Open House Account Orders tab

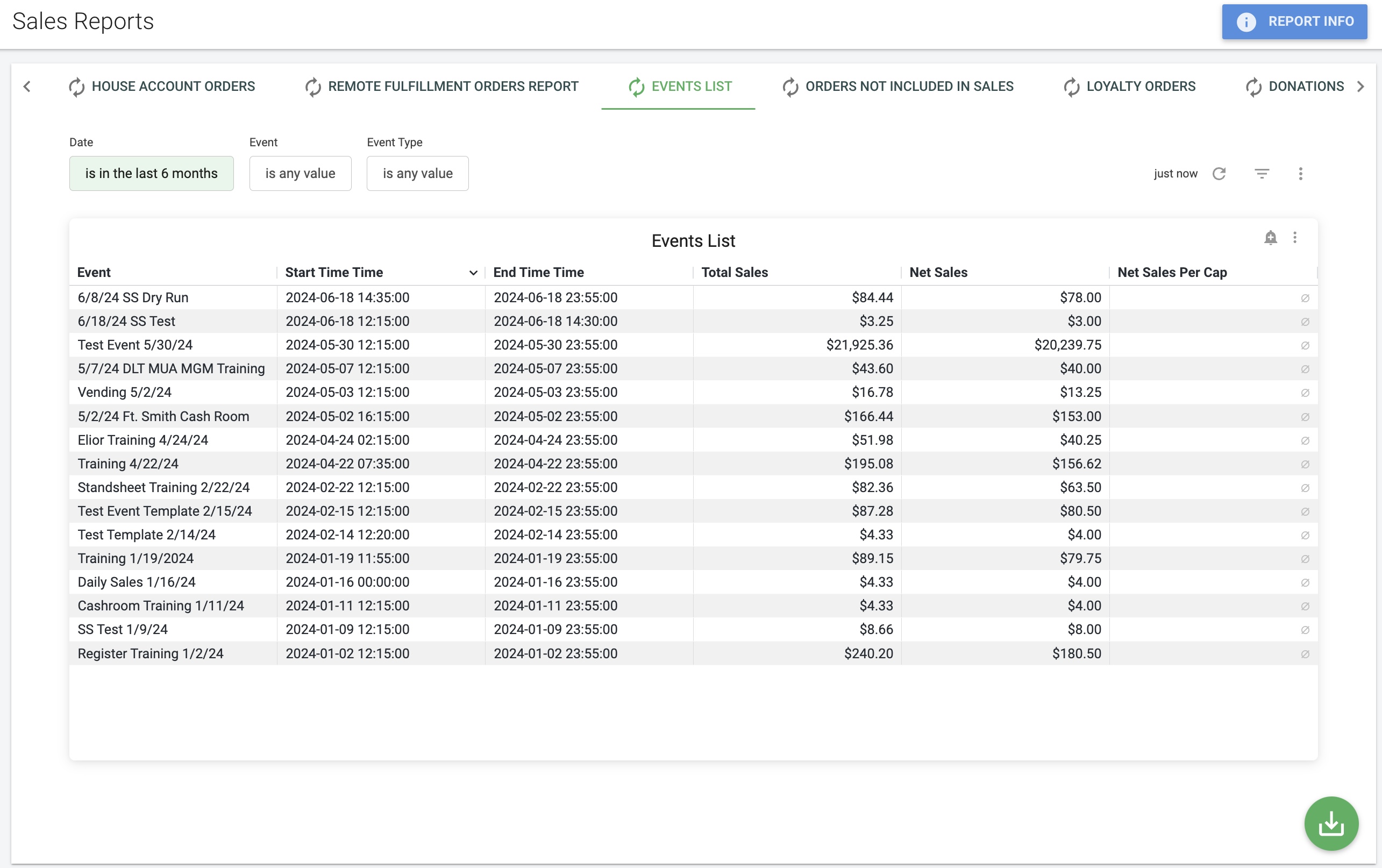click(162, 87)
